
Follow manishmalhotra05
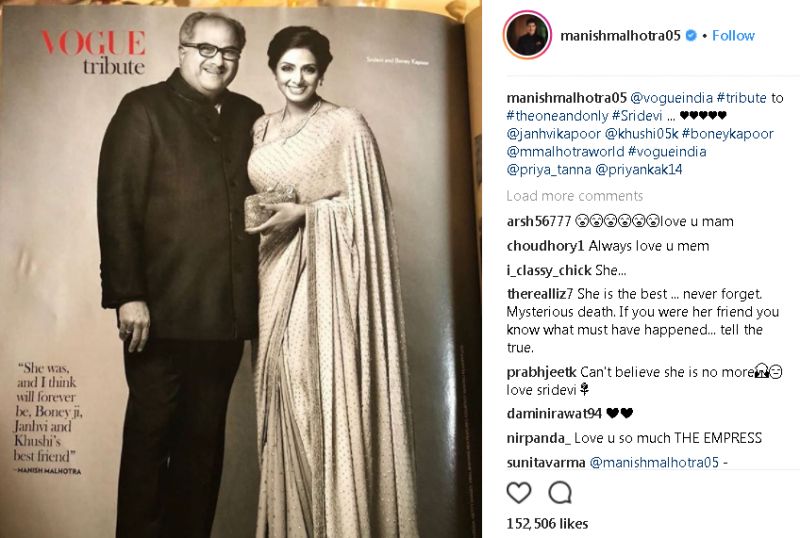coord(733,35)
